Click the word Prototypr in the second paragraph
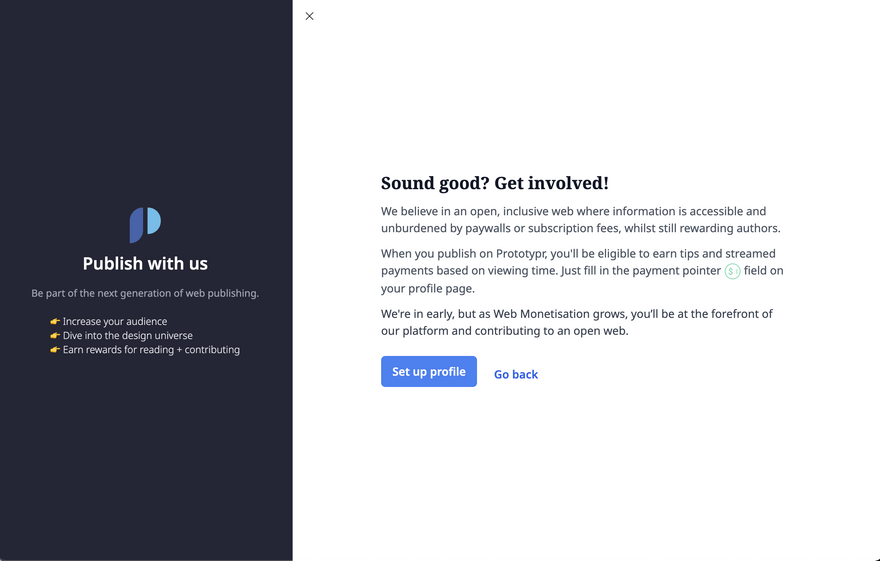The height and width of the screenshot is (561, 880). coord(521,254)
